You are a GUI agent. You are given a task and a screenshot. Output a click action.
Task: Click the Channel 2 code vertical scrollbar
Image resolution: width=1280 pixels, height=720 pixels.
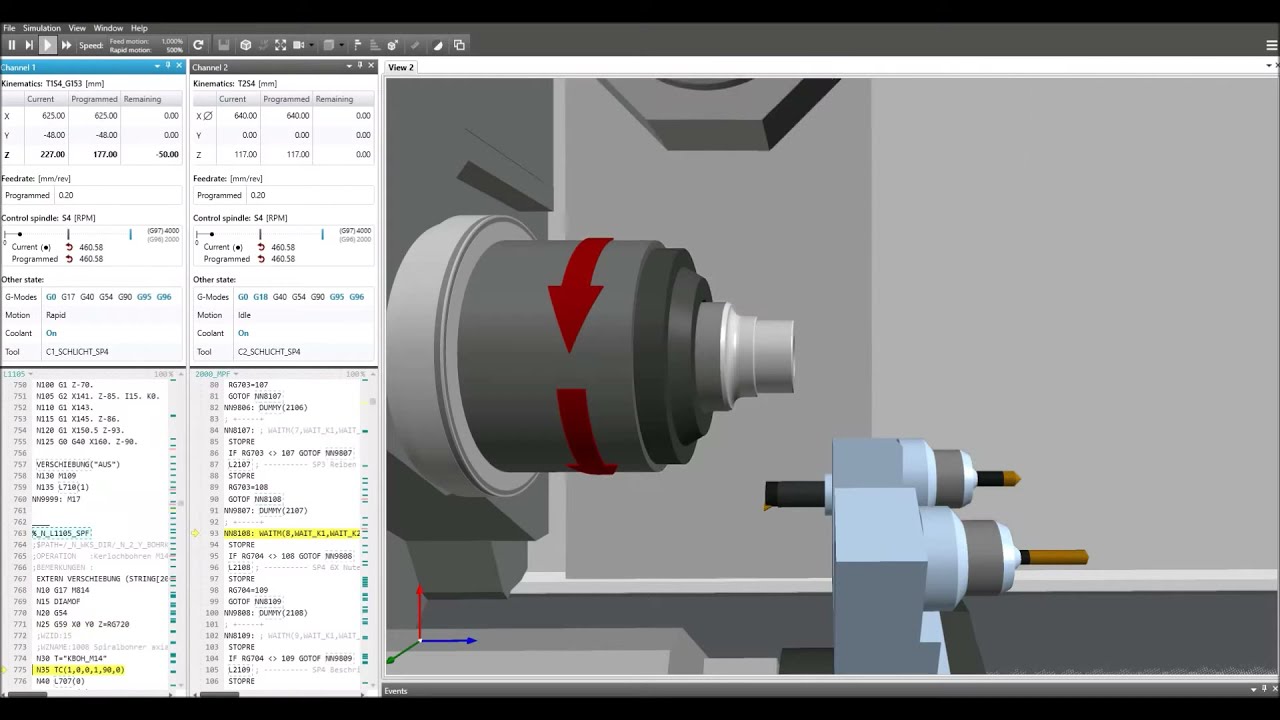(373, 402)
